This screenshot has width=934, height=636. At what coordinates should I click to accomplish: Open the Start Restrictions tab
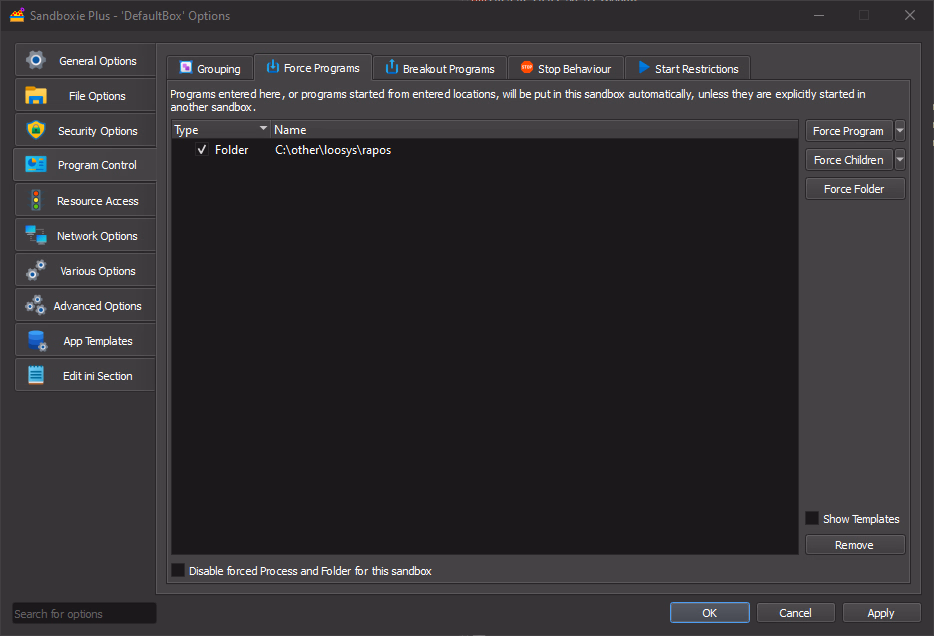pos(688,69)
